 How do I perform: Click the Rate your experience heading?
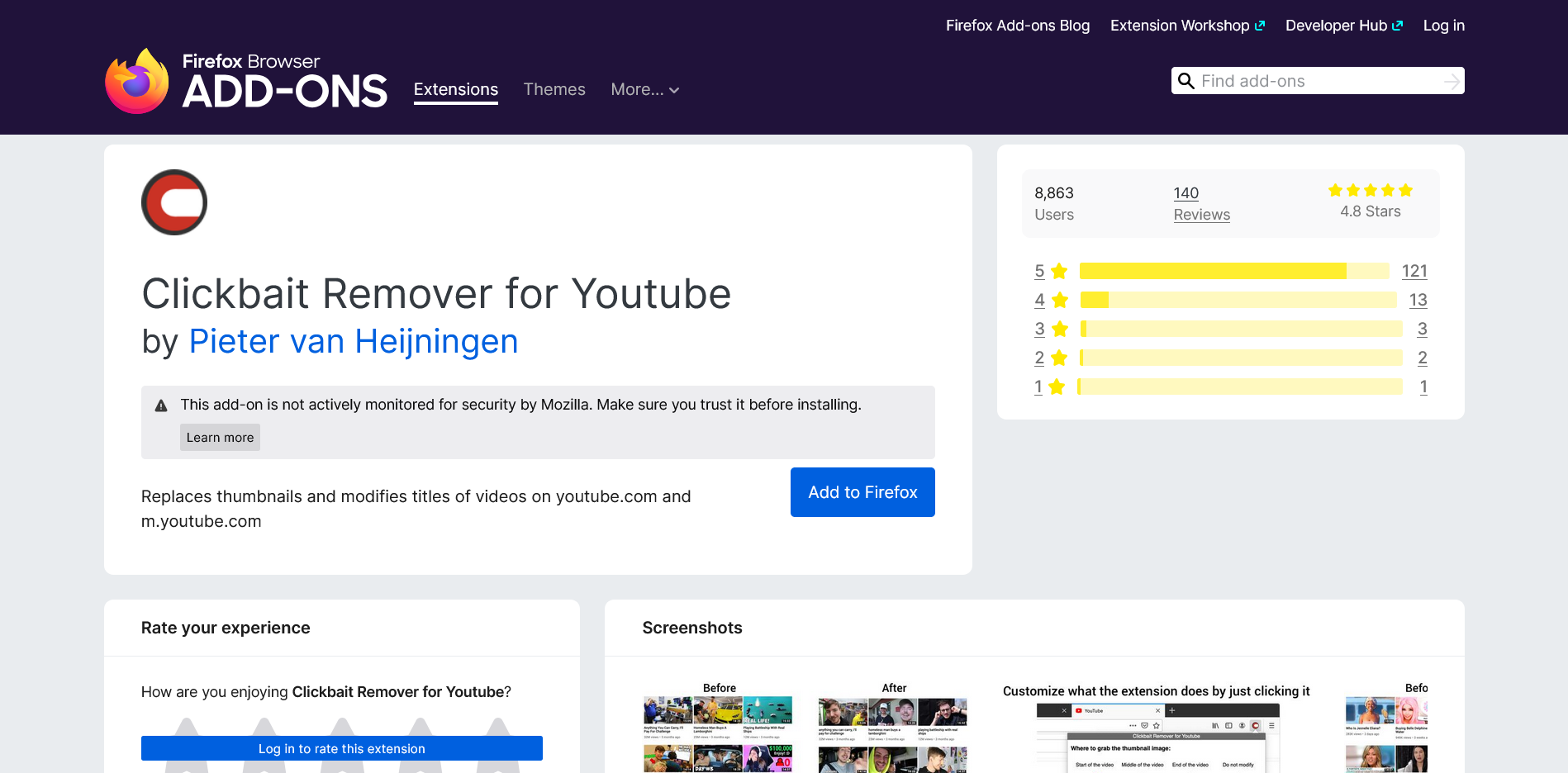(x=226, y=628)
